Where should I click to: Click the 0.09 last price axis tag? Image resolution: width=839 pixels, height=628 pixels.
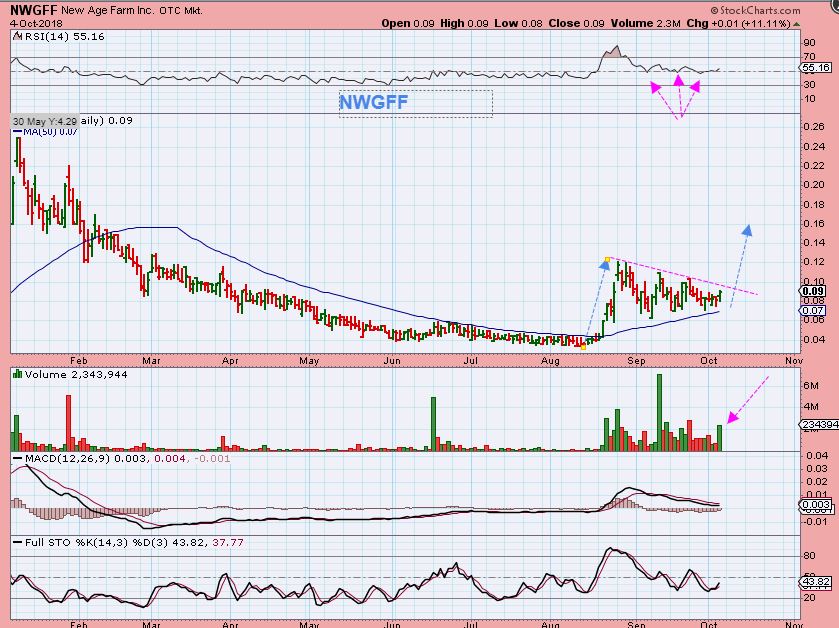[x=813, y=291]
